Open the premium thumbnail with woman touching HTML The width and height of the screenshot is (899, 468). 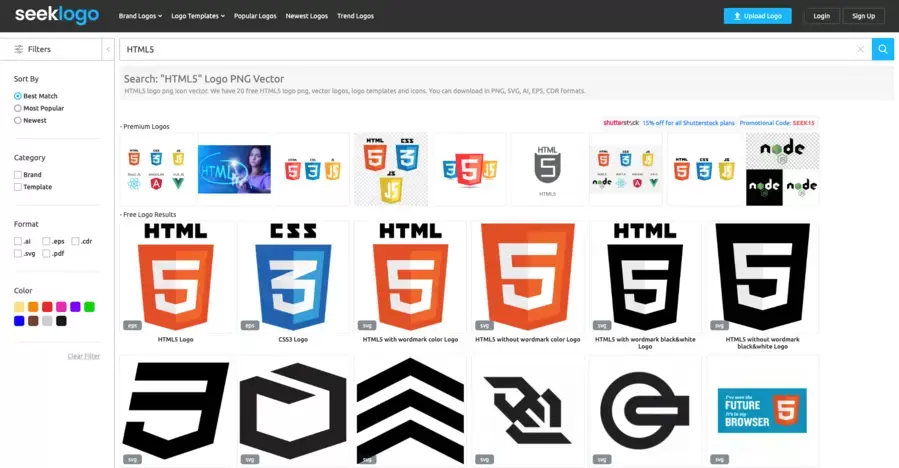tap(234, 169)
